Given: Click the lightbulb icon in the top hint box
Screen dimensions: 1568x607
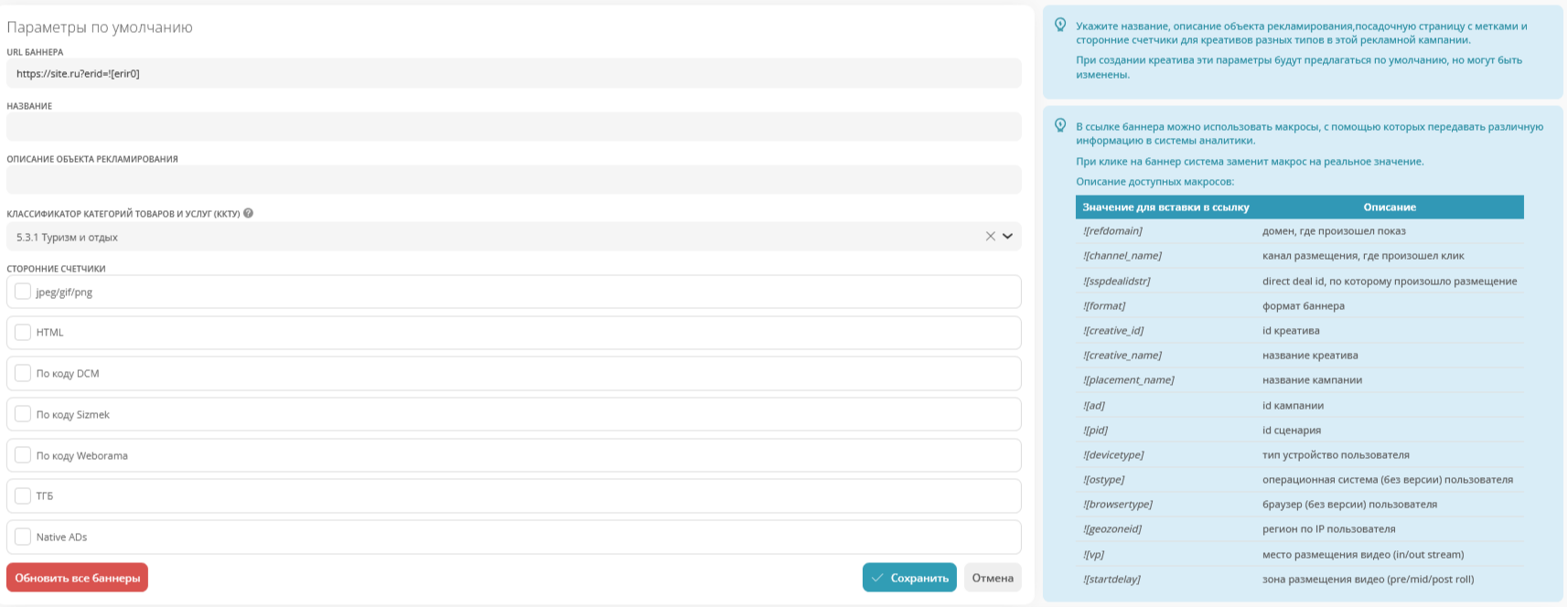Looking at the screenshot, I should [1060, 25].
